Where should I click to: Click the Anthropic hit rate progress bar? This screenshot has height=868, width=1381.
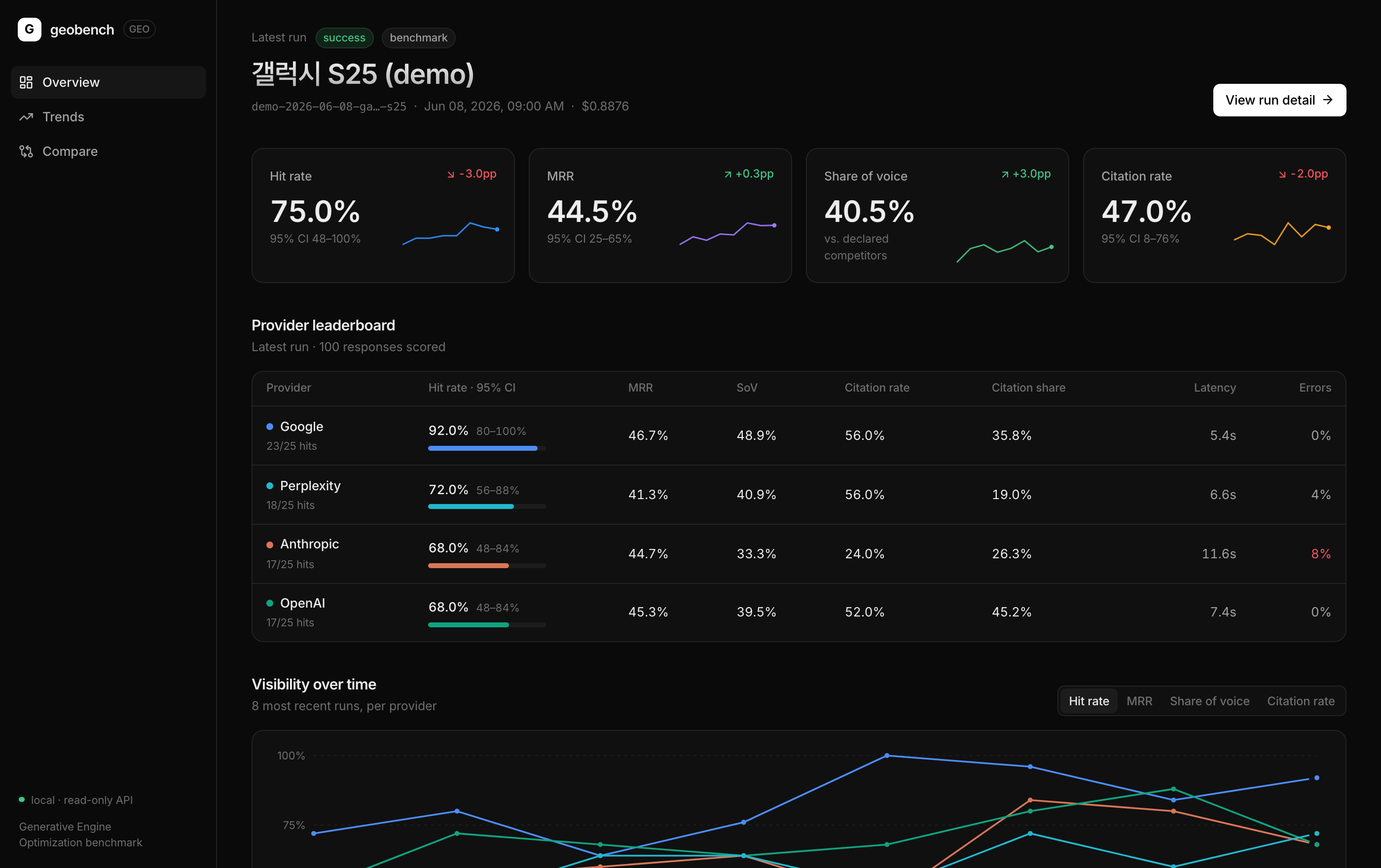pyautogui.click(x=487, y=566)
